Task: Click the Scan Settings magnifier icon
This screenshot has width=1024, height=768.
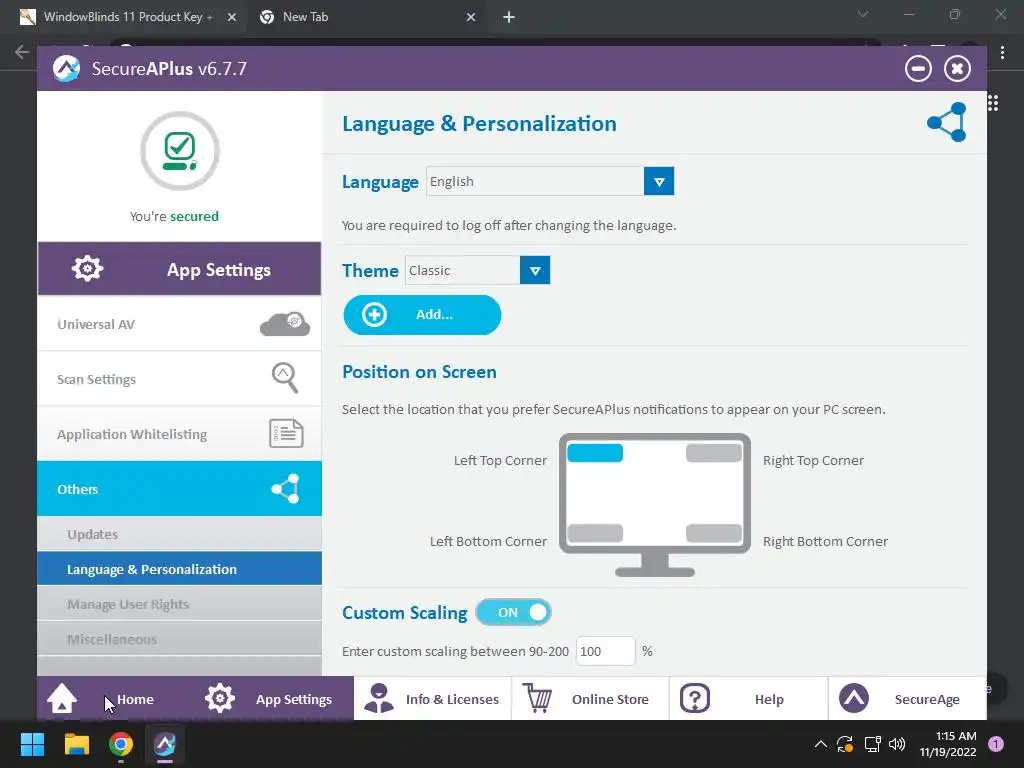Action: pyautogui.click(x=285, y=378)
